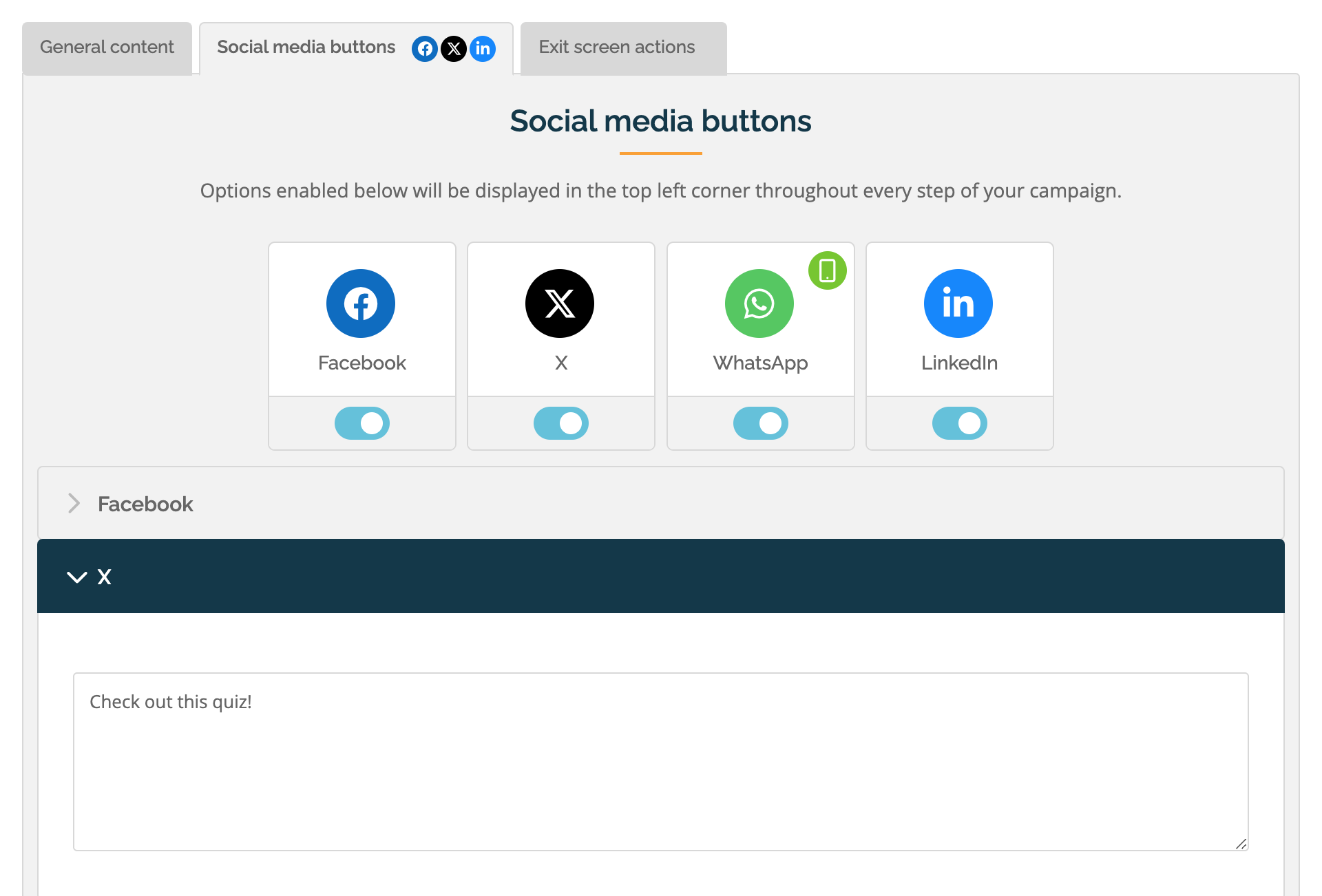Expand the Facebook accordion section
The height and width of the screenshot is (896, 1322).
click(661, 503)
